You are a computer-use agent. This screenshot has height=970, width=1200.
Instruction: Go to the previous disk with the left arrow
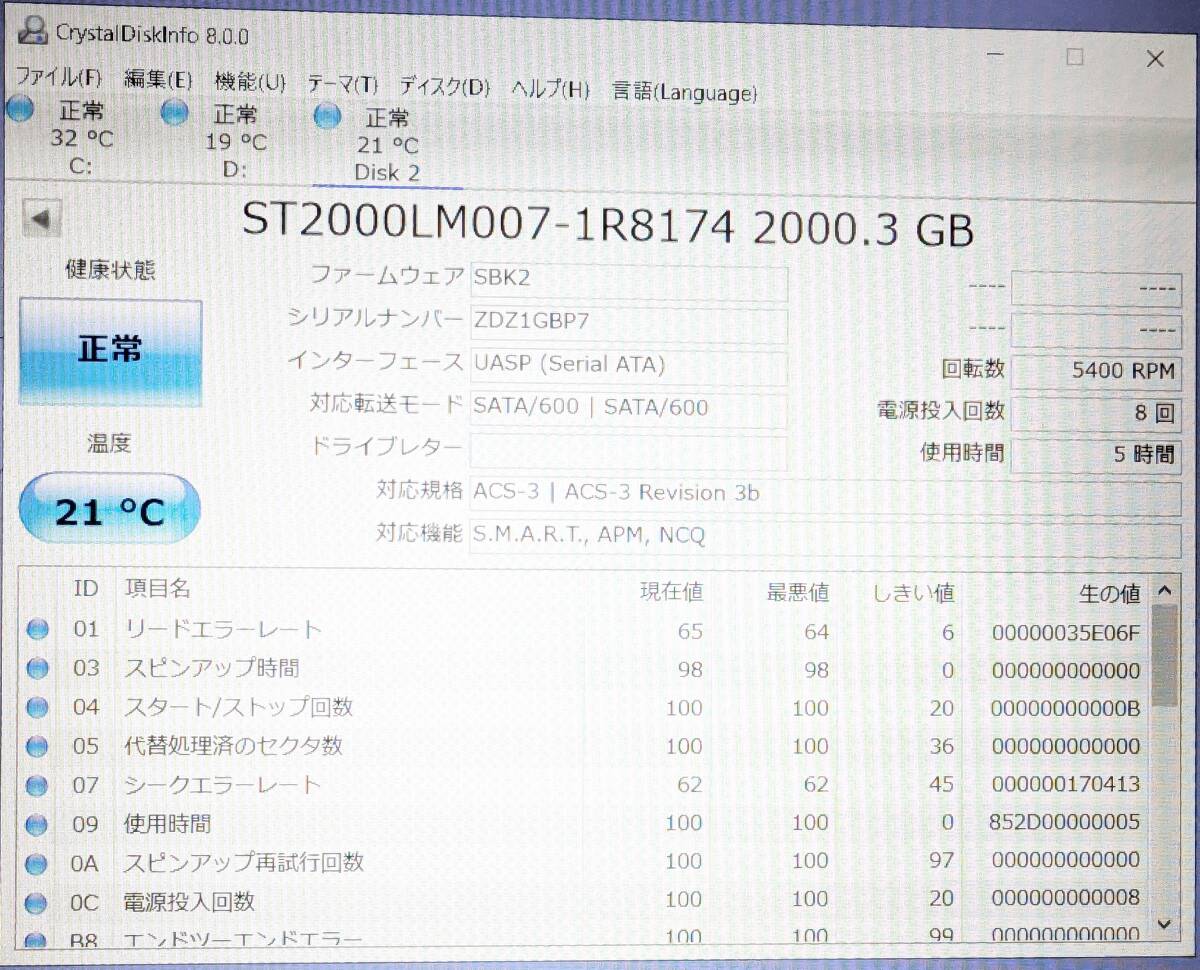click(x=41, y=218)
